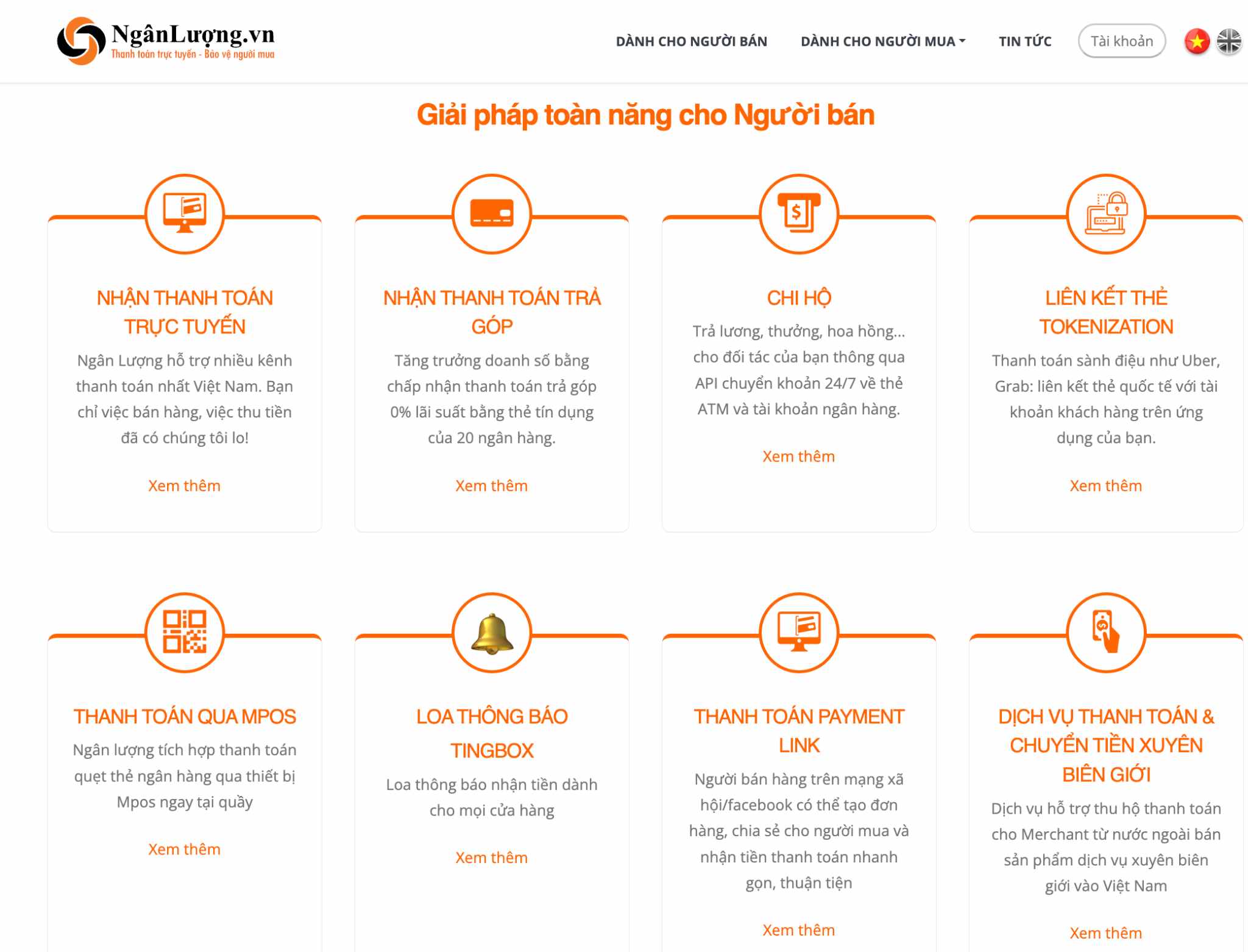This screenshot has height=952, width=1248.
Task: Open Dành cho người bán menu
Action: click(691, 41)
